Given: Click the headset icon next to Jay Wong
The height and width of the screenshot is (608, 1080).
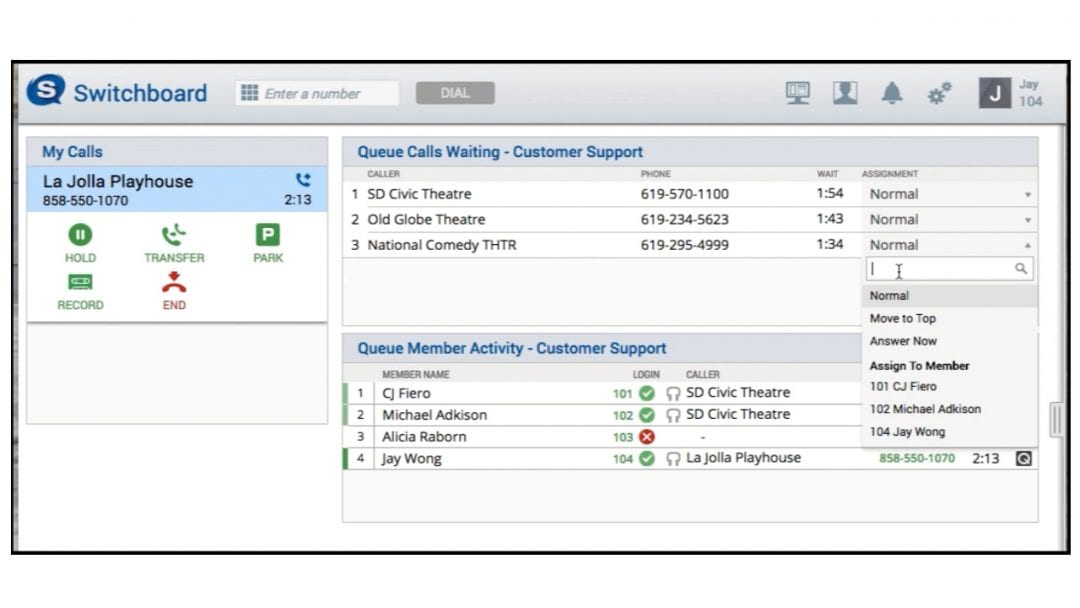Looking at the screenshot, I should 673,458.
